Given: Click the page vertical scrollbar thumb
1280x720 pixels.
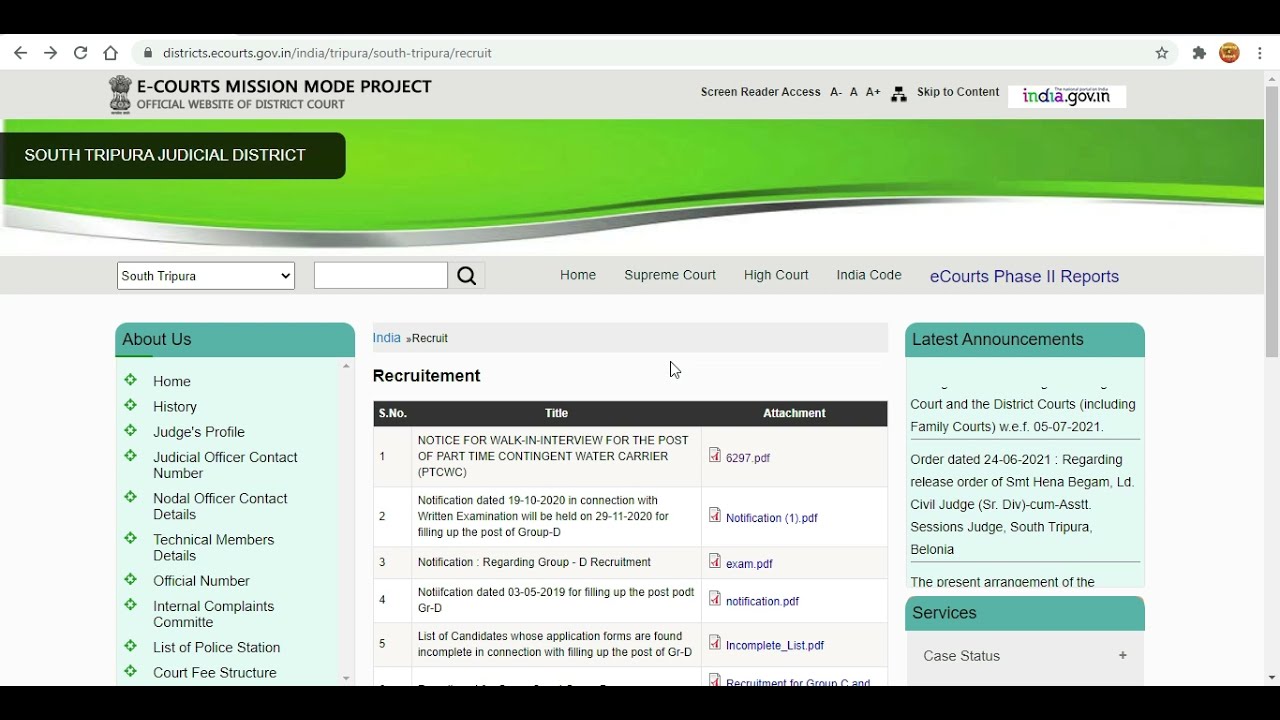Looking at the screenshot, I should [1272, 222].
